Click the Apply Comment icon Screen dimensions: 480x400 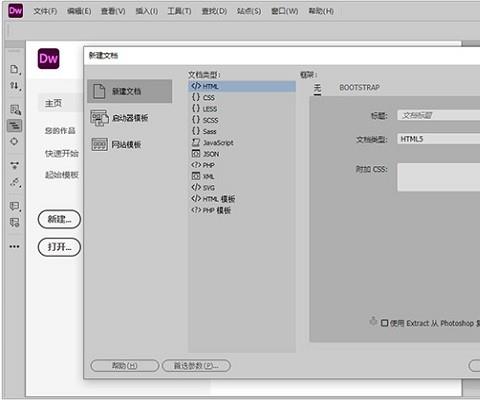(x=15, y=206)
